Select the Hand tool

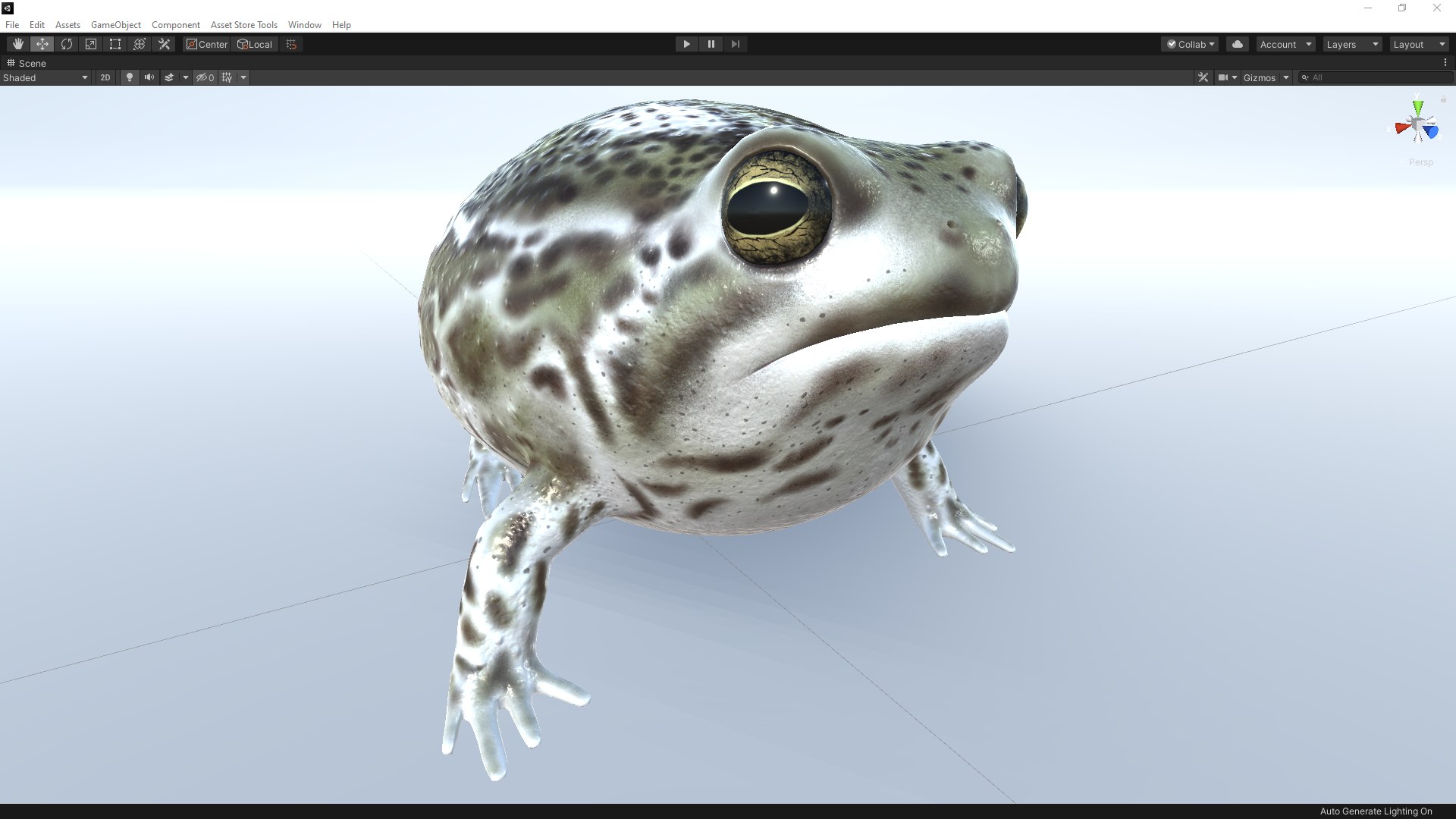pyautogui.click(x=18, y=44)
